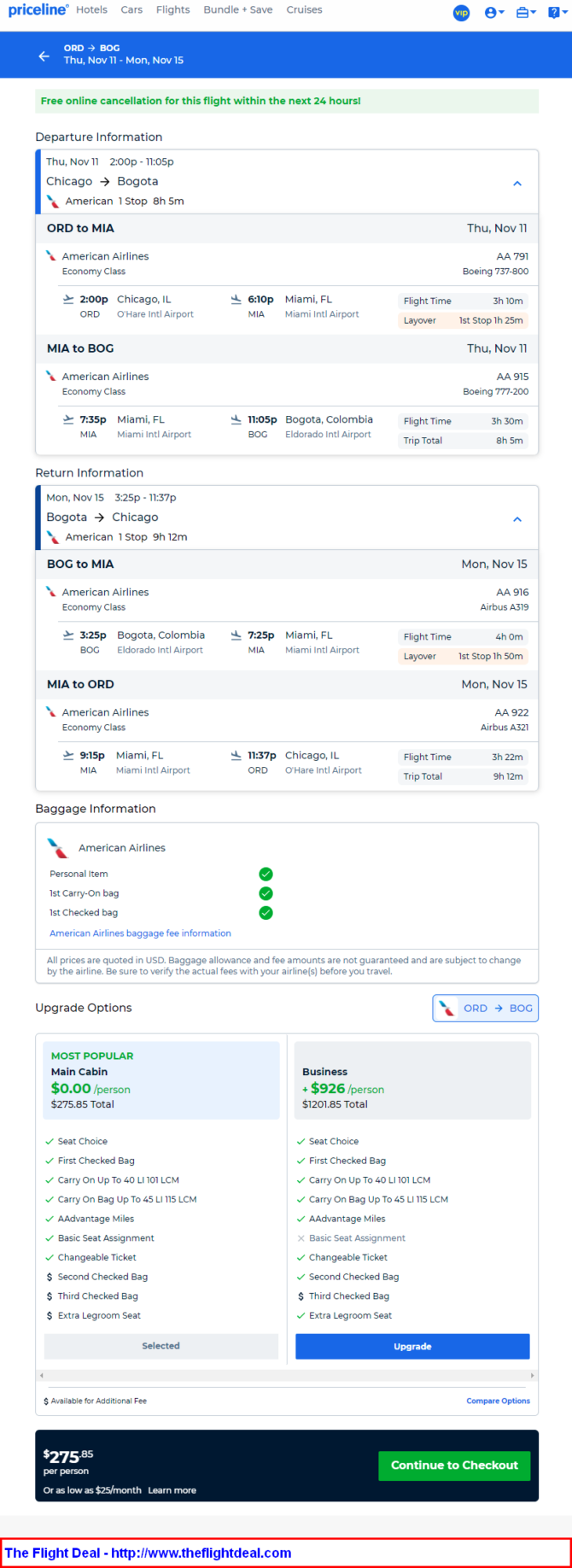Upgrade to Business cabin

point(412,1347)
